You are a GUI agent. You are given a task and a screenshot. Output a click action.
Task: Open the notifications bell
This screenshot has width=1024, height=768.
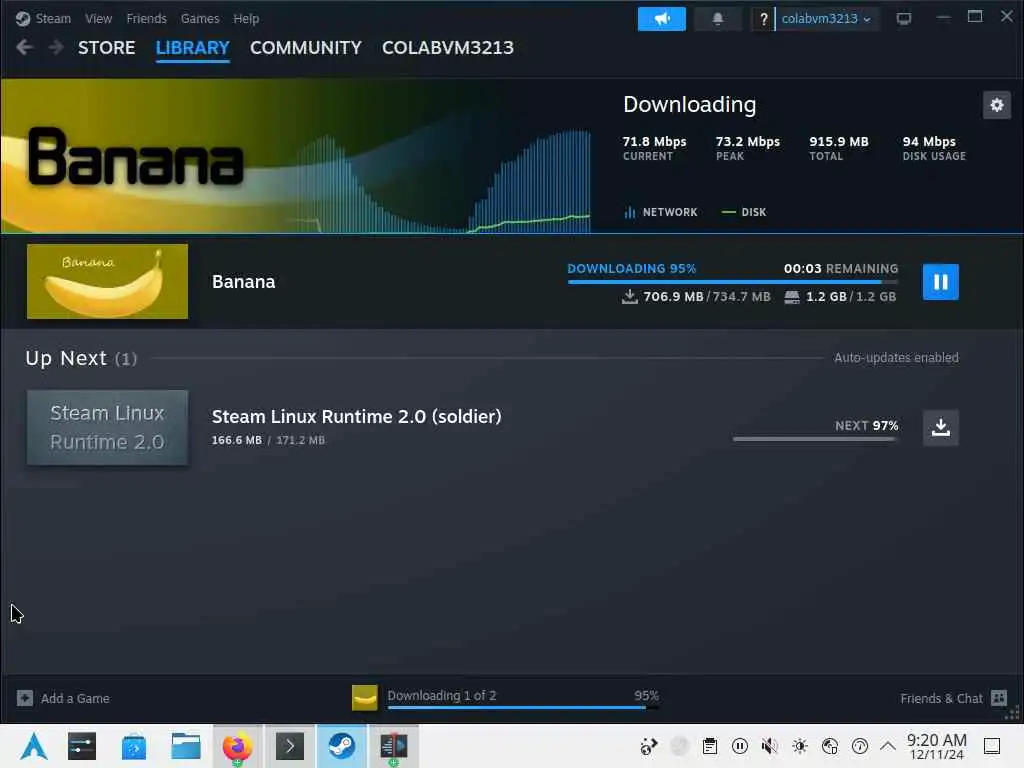coord(718,19)
